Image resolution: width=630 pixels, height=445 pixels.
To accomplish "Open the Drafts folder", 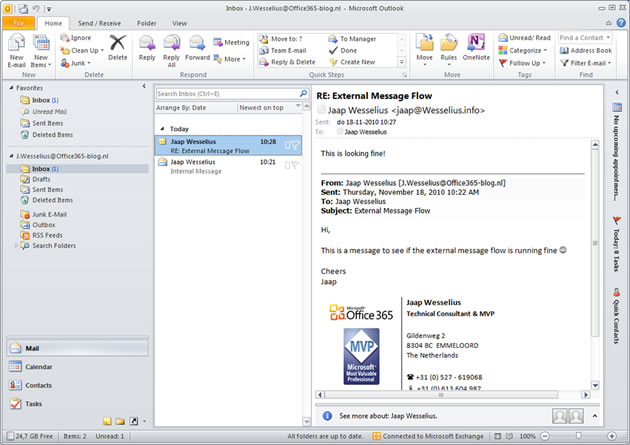I will [41, 179].
